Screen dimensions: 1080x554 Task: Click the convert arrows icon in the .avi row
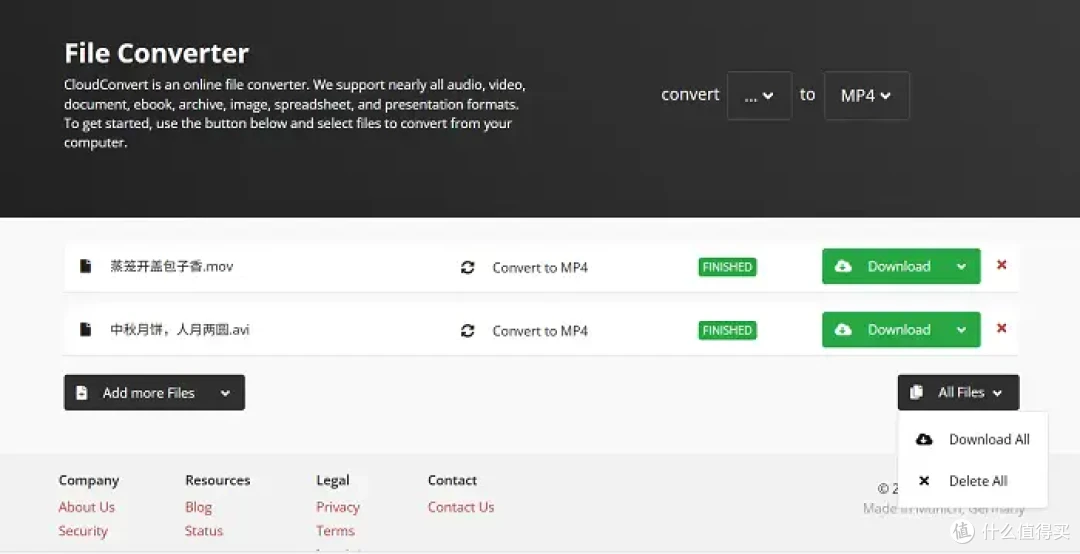coord(468,331)
